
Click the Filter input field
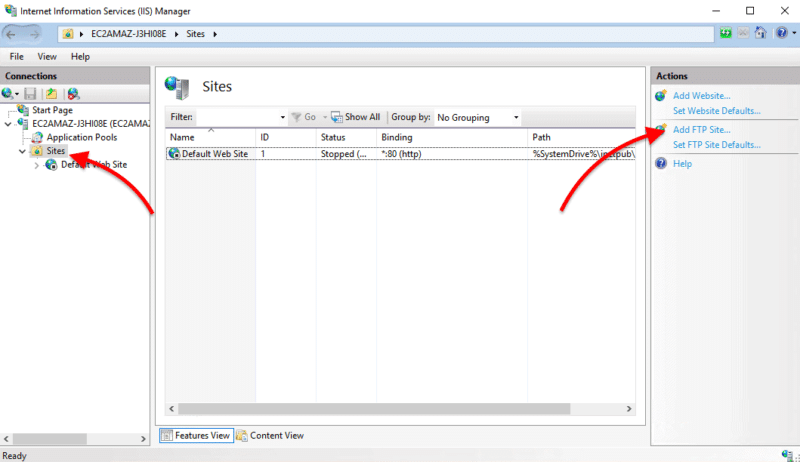237,117
